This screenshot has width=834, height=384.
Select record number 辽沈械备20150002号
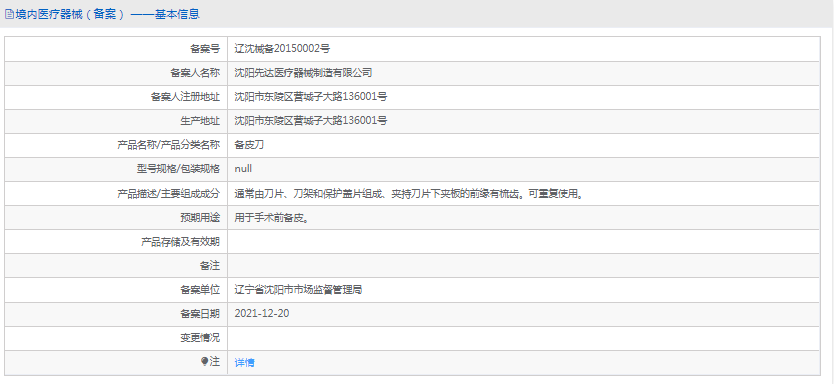282,48
